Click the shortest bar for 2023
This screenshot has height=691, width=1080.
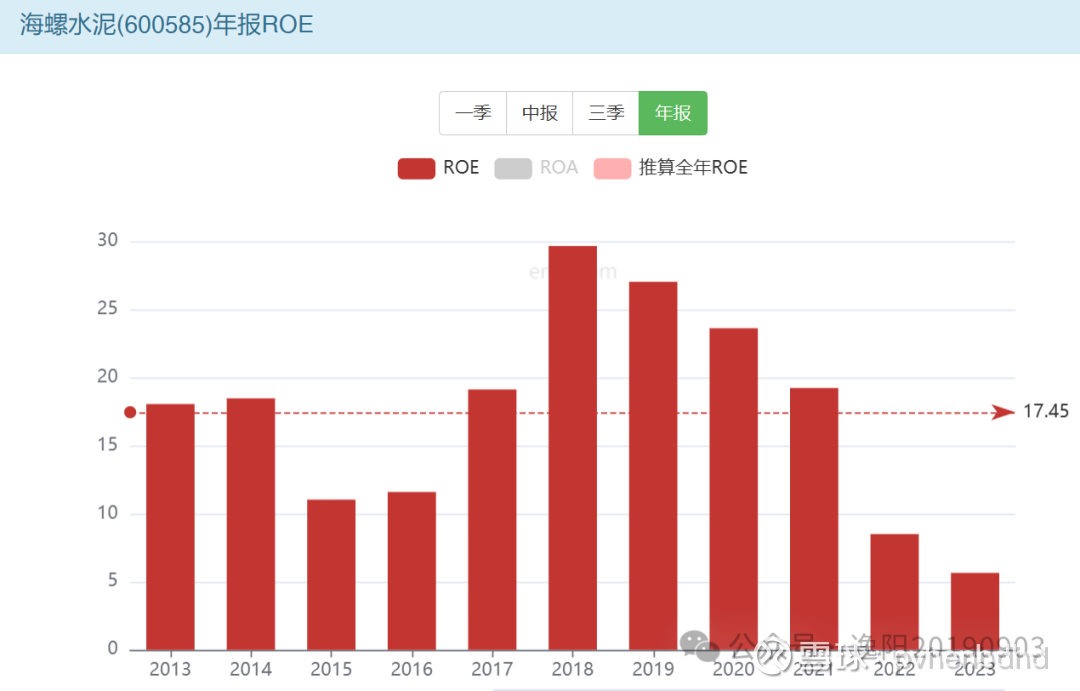[x=975, y=611]
